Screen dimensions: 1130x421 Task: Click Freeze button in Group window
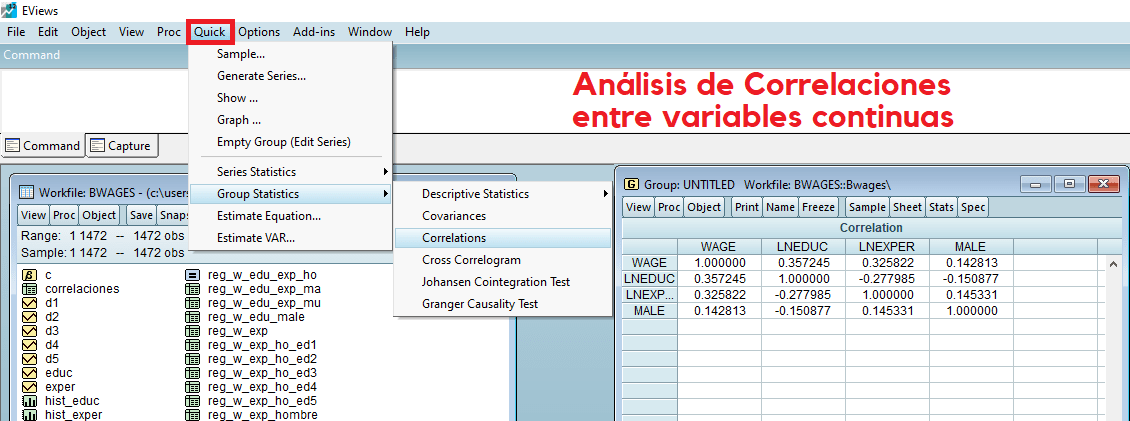pos(818,208)
